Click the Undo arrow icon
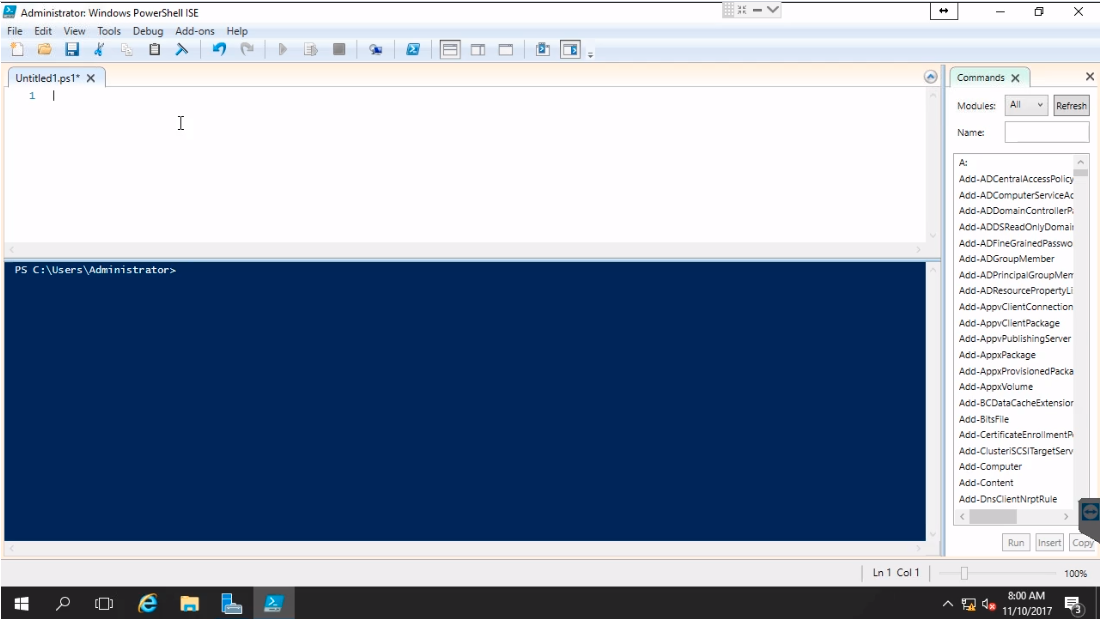1100x619 pixels. pyautogui.click(x=219, y=49)
